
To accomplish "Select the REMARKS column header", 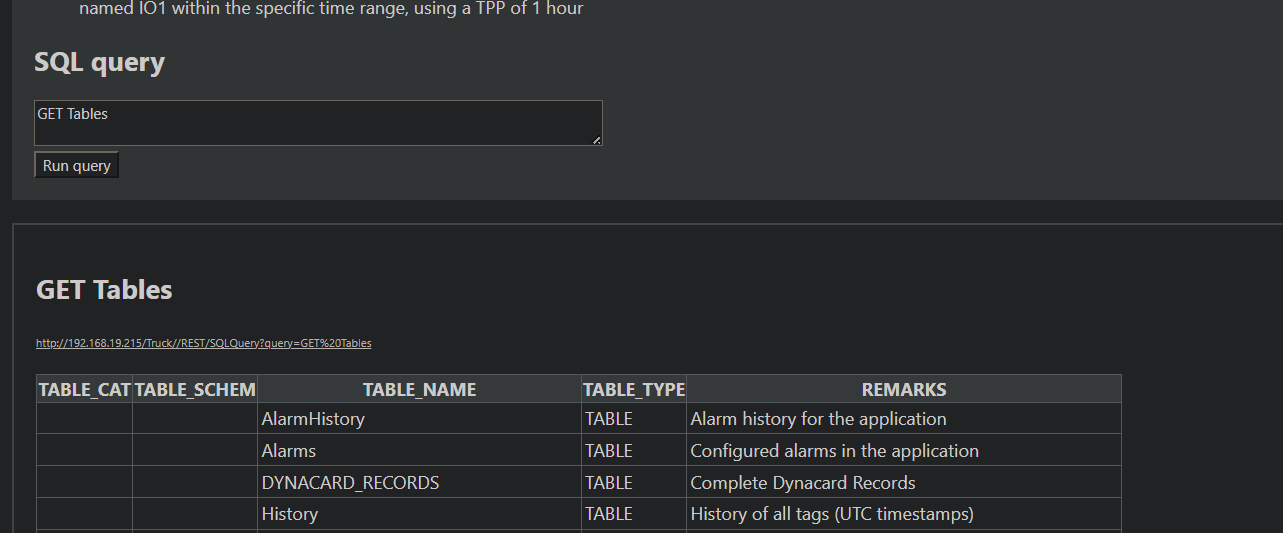I will click(x=903, y=390).
